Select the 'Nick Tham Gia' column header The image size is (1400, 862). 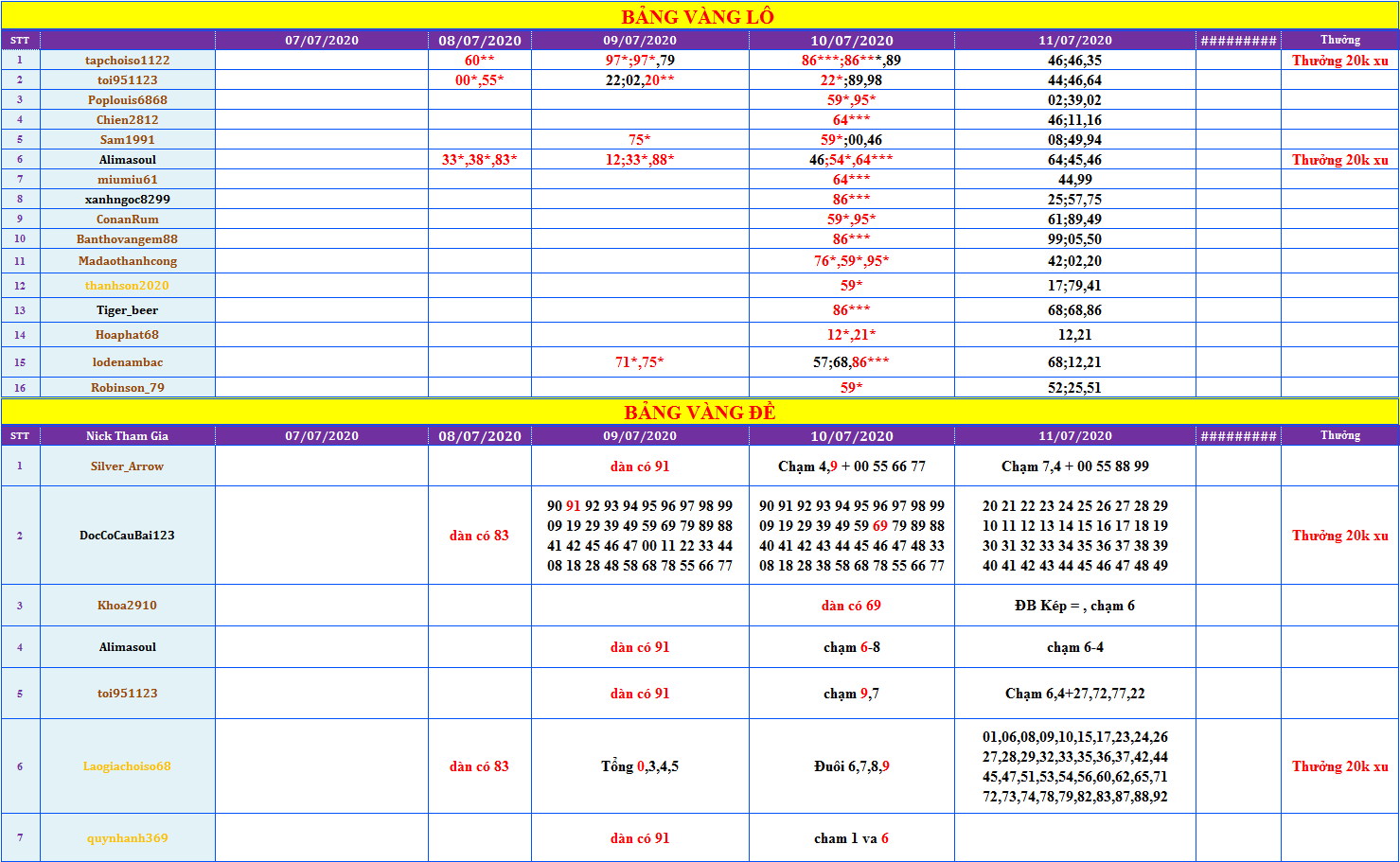[x=128, y=436]
